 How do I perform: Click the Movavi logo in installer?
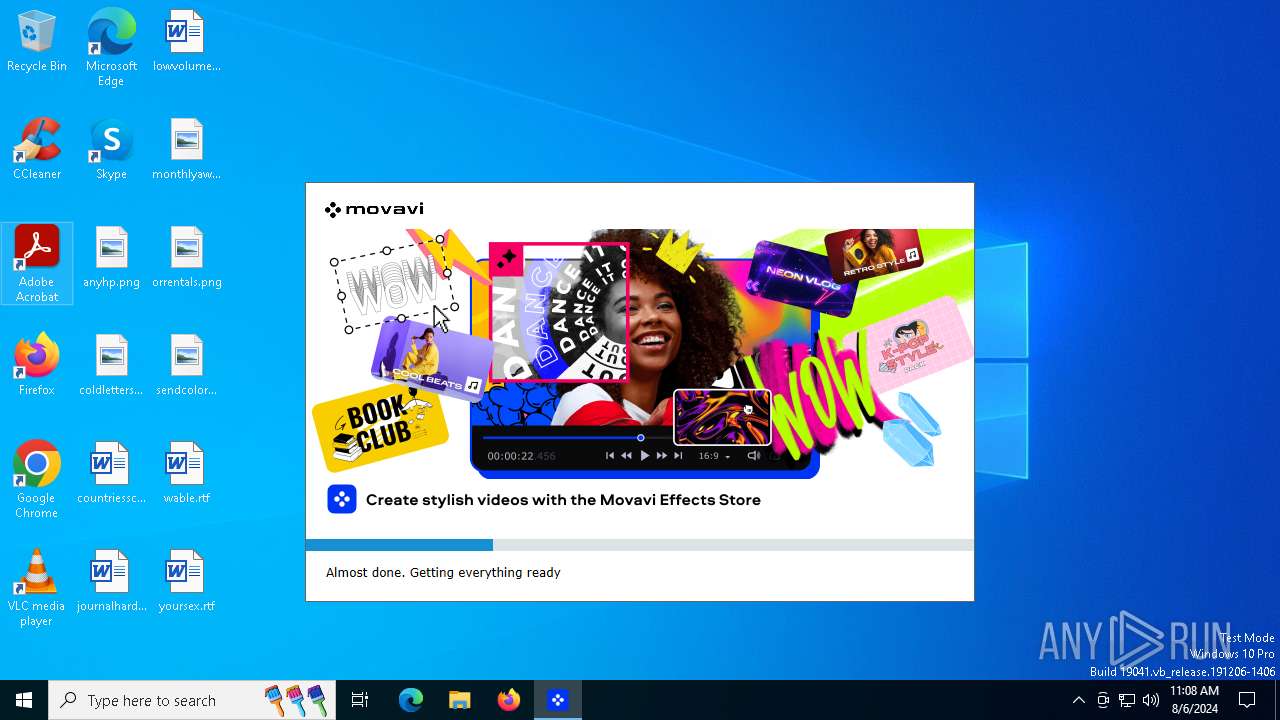pyautogui.click(x=374, y=209)
